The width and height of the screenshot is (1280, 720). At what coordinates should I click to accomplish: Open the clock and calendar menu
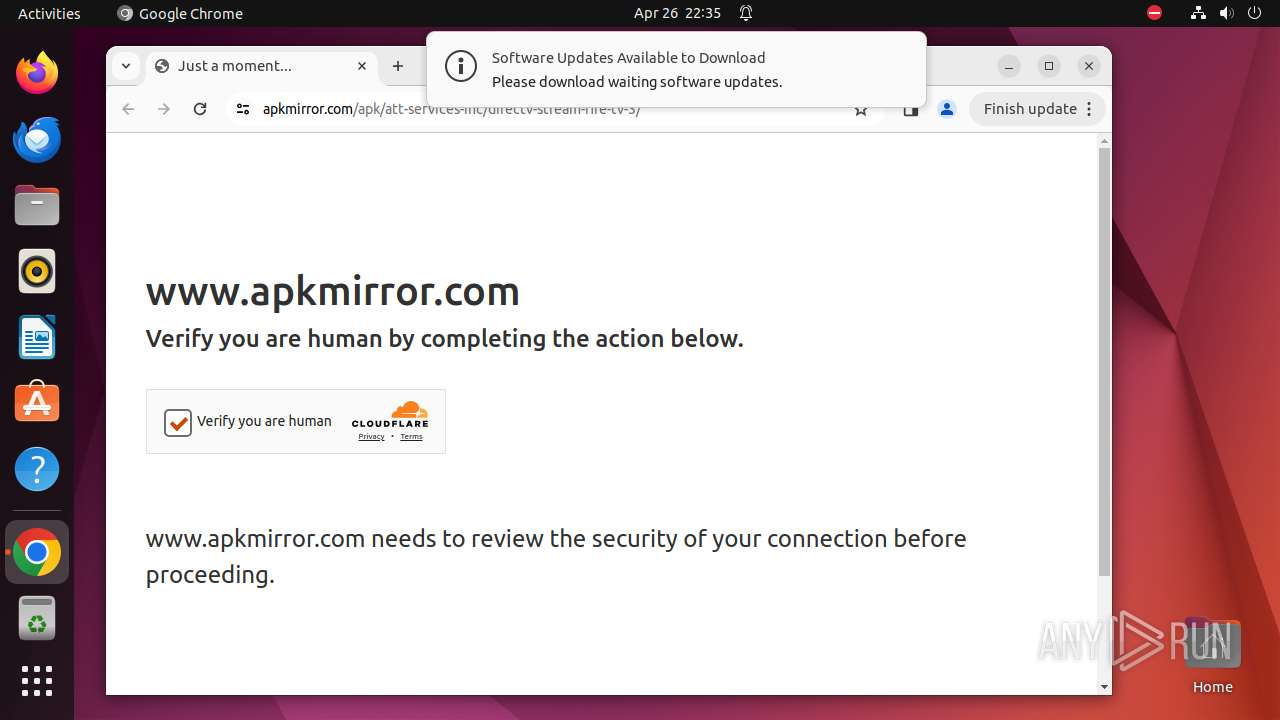pos(677,13)
